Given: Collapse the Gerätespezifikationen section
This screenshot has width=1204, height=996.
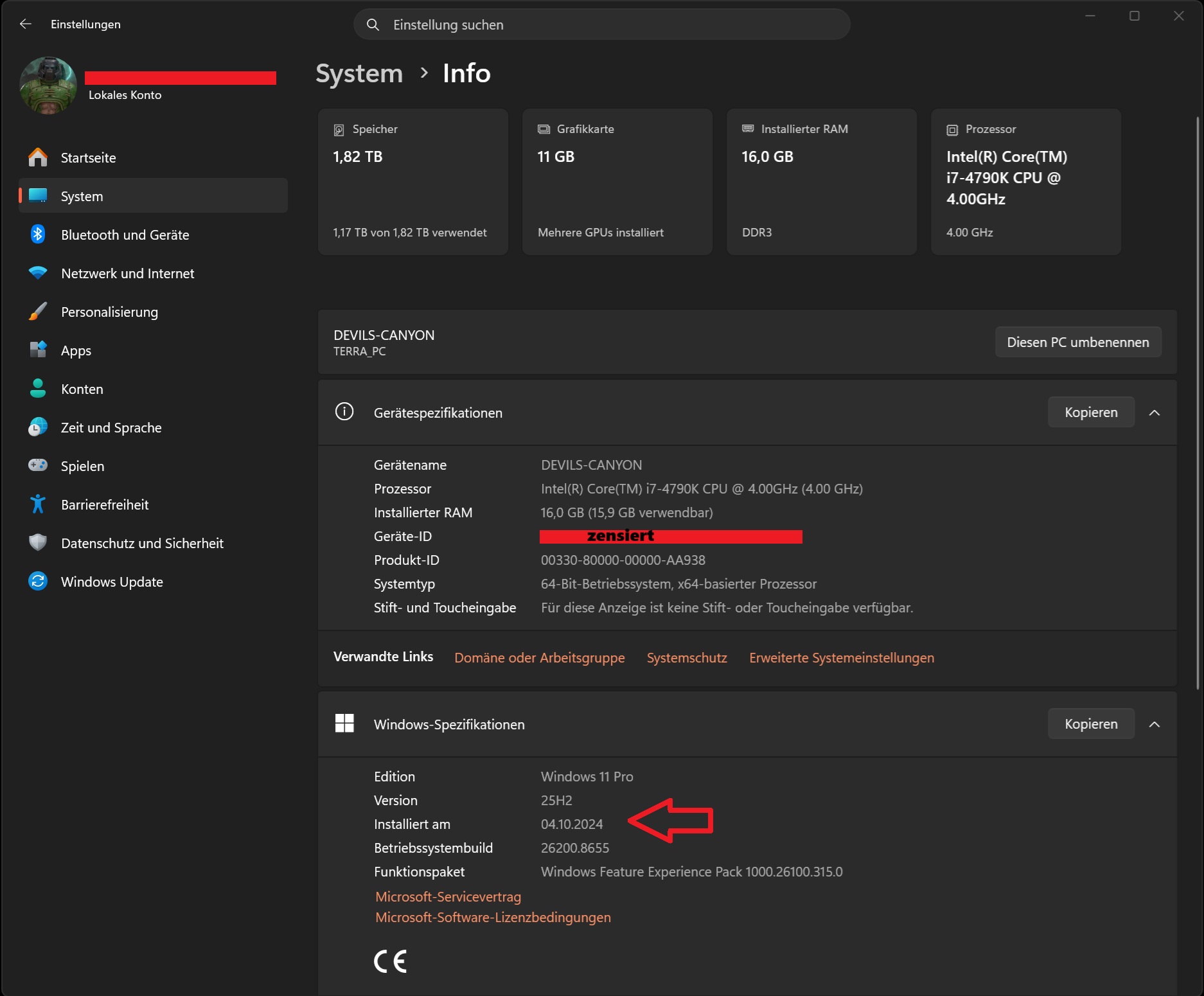Looking at the screenshot, I should point(1155,413).
